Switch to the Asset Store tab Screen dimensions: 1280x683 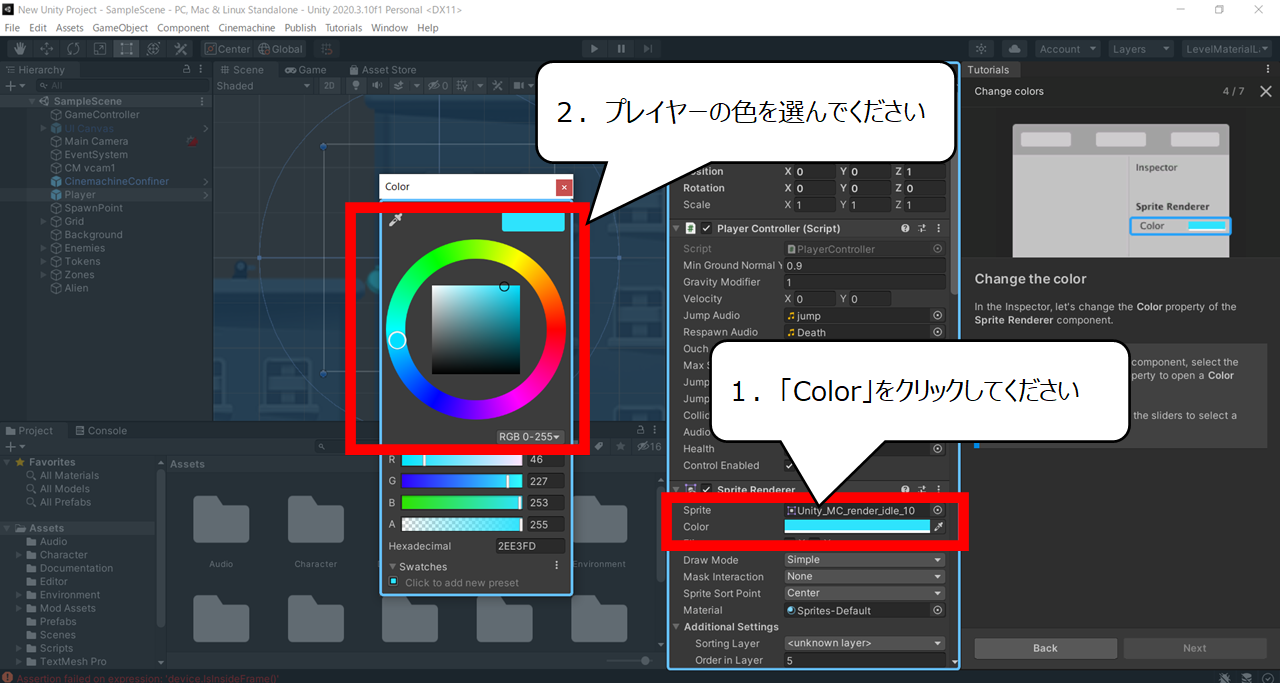[x=382, y=70]
